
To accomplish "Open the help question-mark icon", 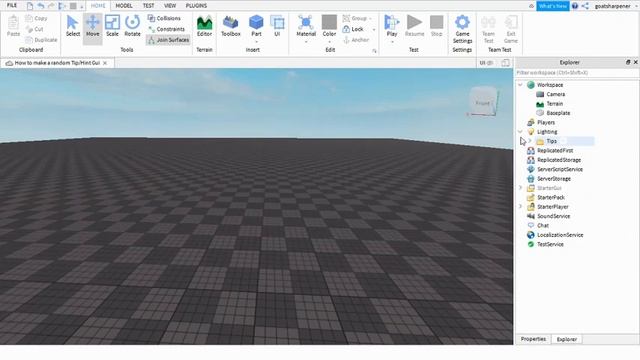I will pos(575,6).
